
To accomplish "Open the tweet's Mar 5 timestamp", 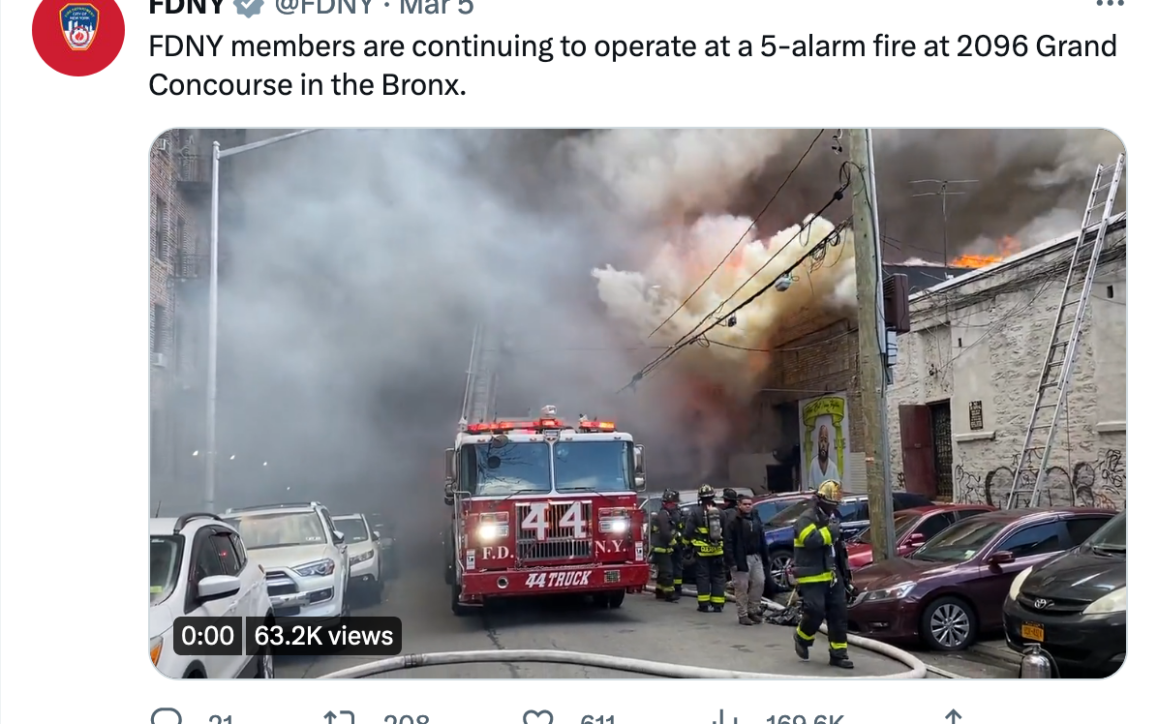I will point(436,7).
